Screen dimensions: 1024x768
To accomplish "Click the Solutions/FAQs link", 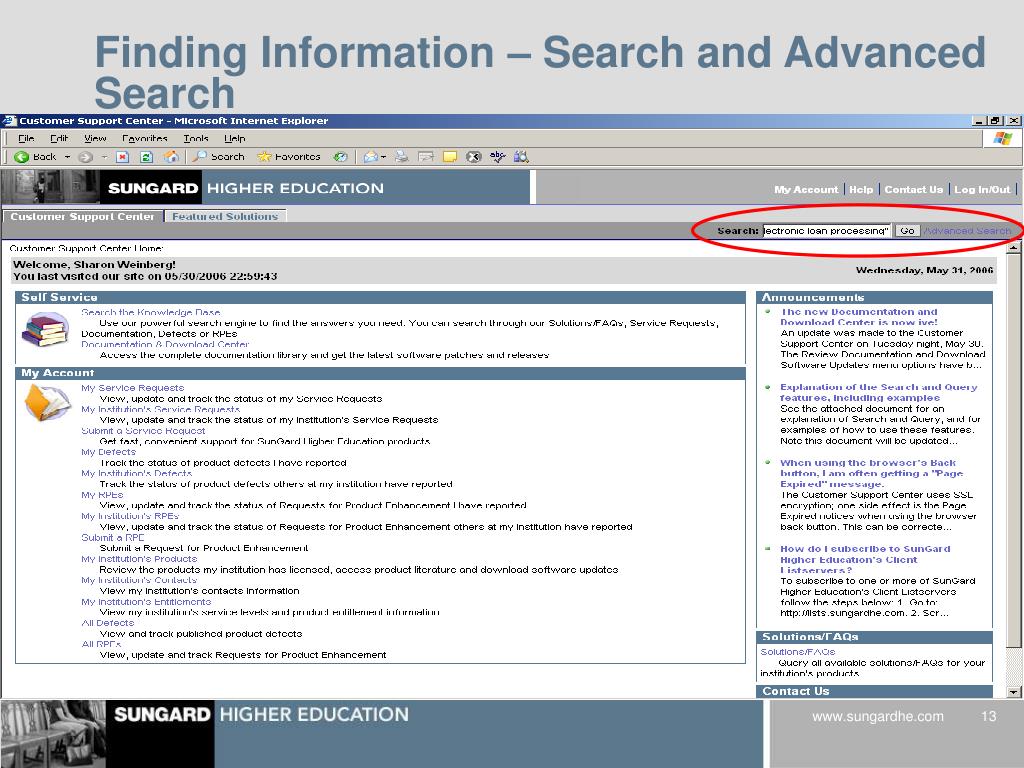I will pos(797,652).
